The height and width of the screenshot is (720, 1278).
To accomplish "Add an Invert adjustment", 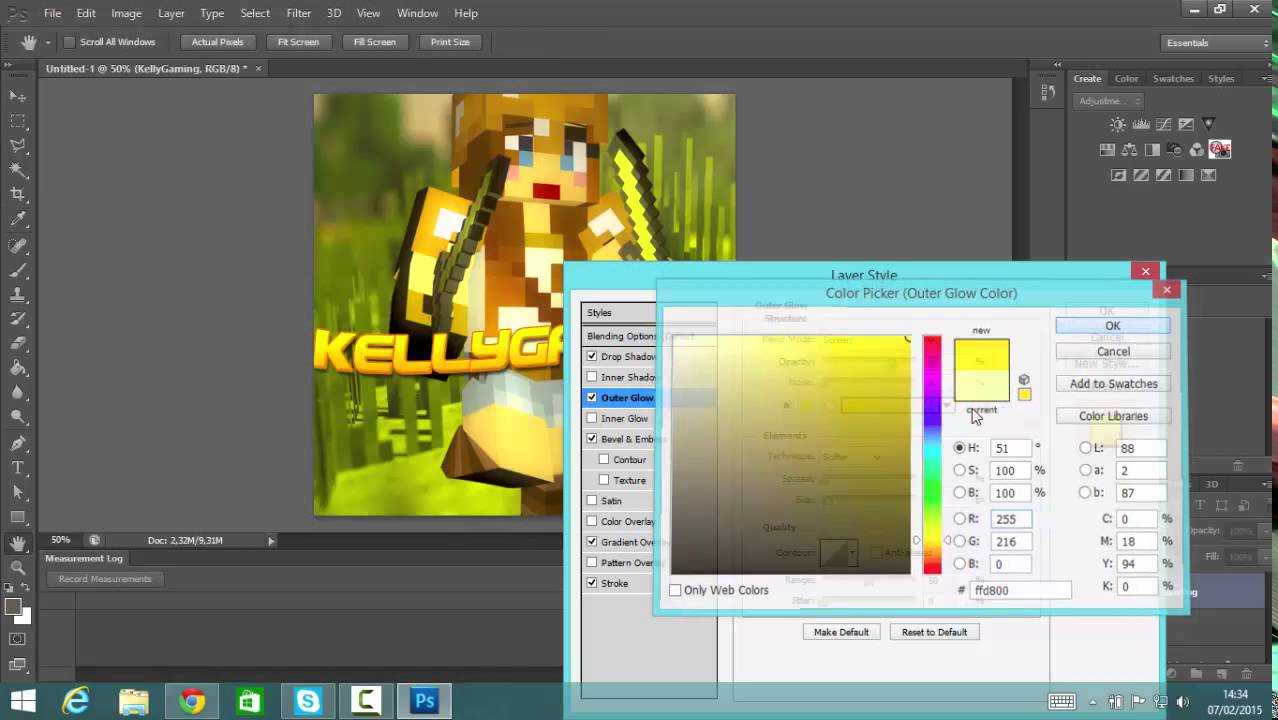I will 1119,175.
